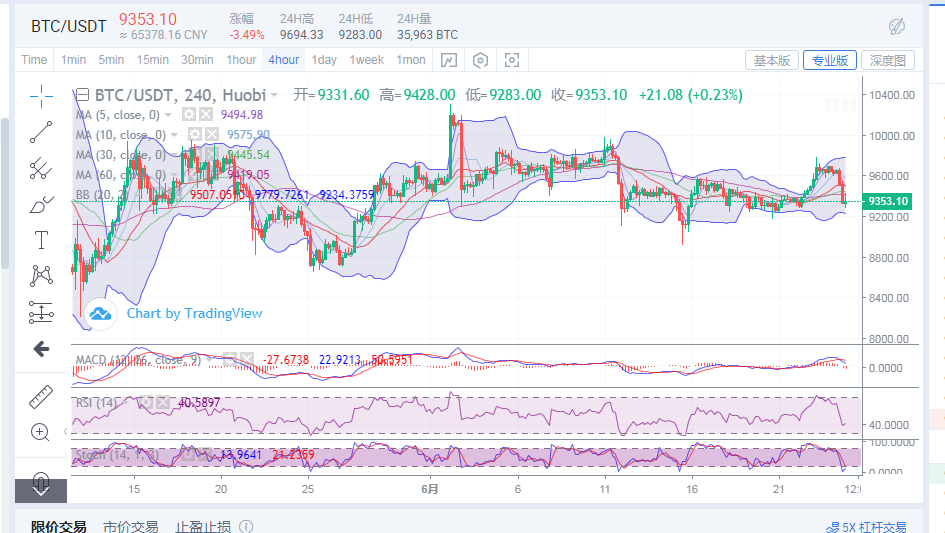Open settings gear for MA 5 indicator
Viewport: 945px width, 533px height.
coord(189,114)
